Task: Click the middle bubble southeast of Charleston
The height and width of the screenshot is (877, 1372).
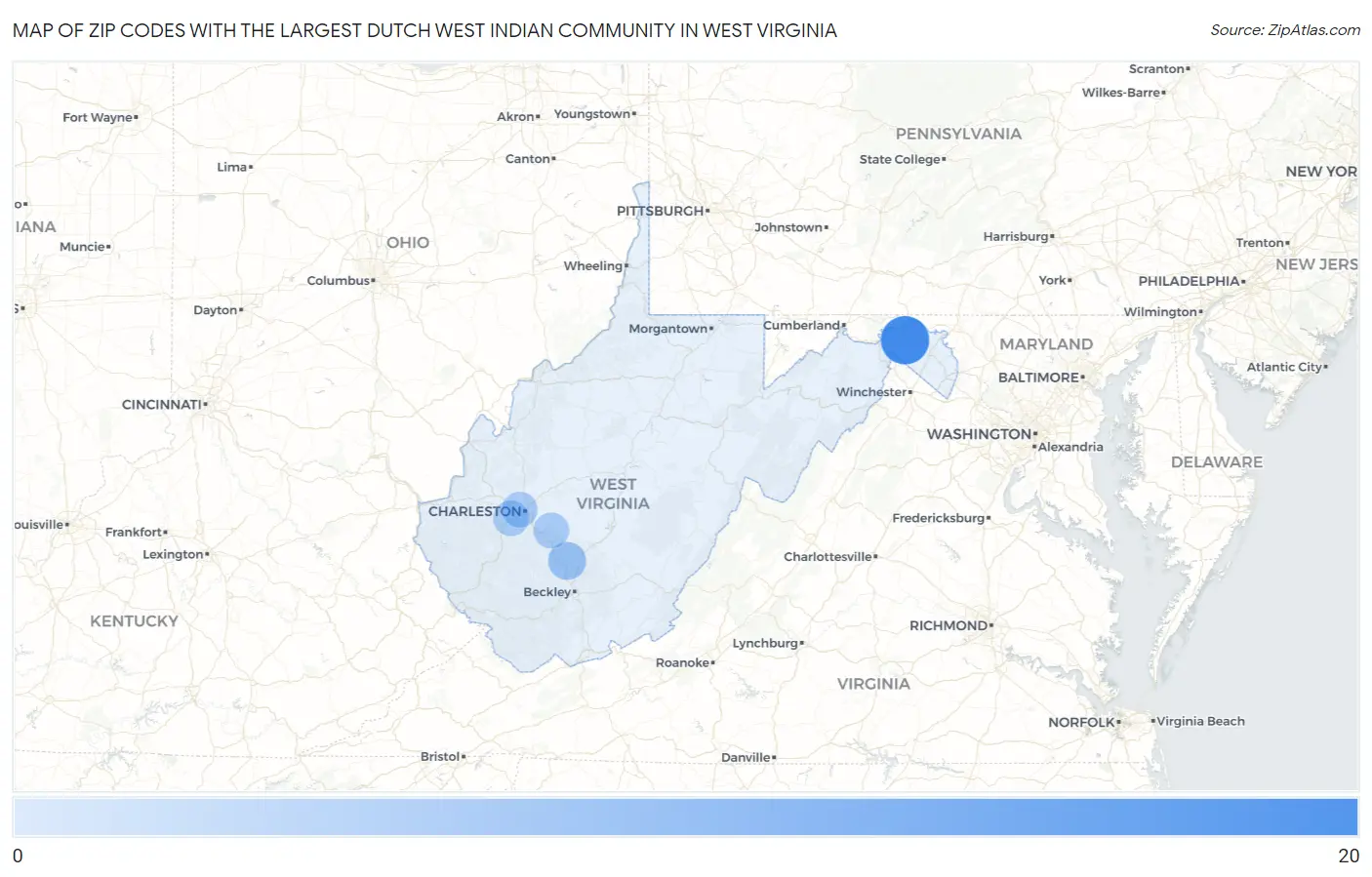Action: [x=550, y=530]
